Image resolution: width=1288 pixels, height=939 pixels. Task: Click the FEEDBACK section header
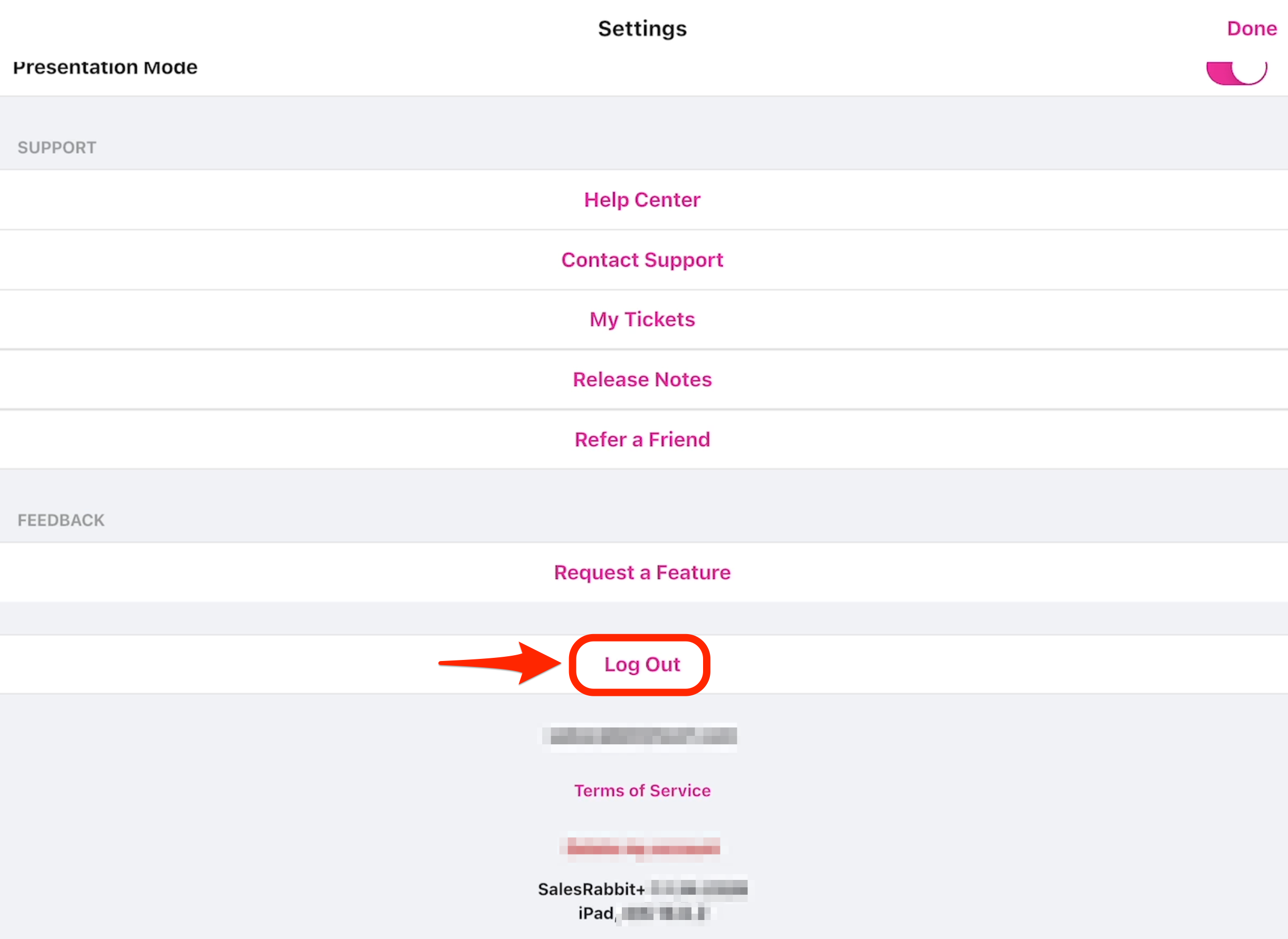(x=61, y=521)
